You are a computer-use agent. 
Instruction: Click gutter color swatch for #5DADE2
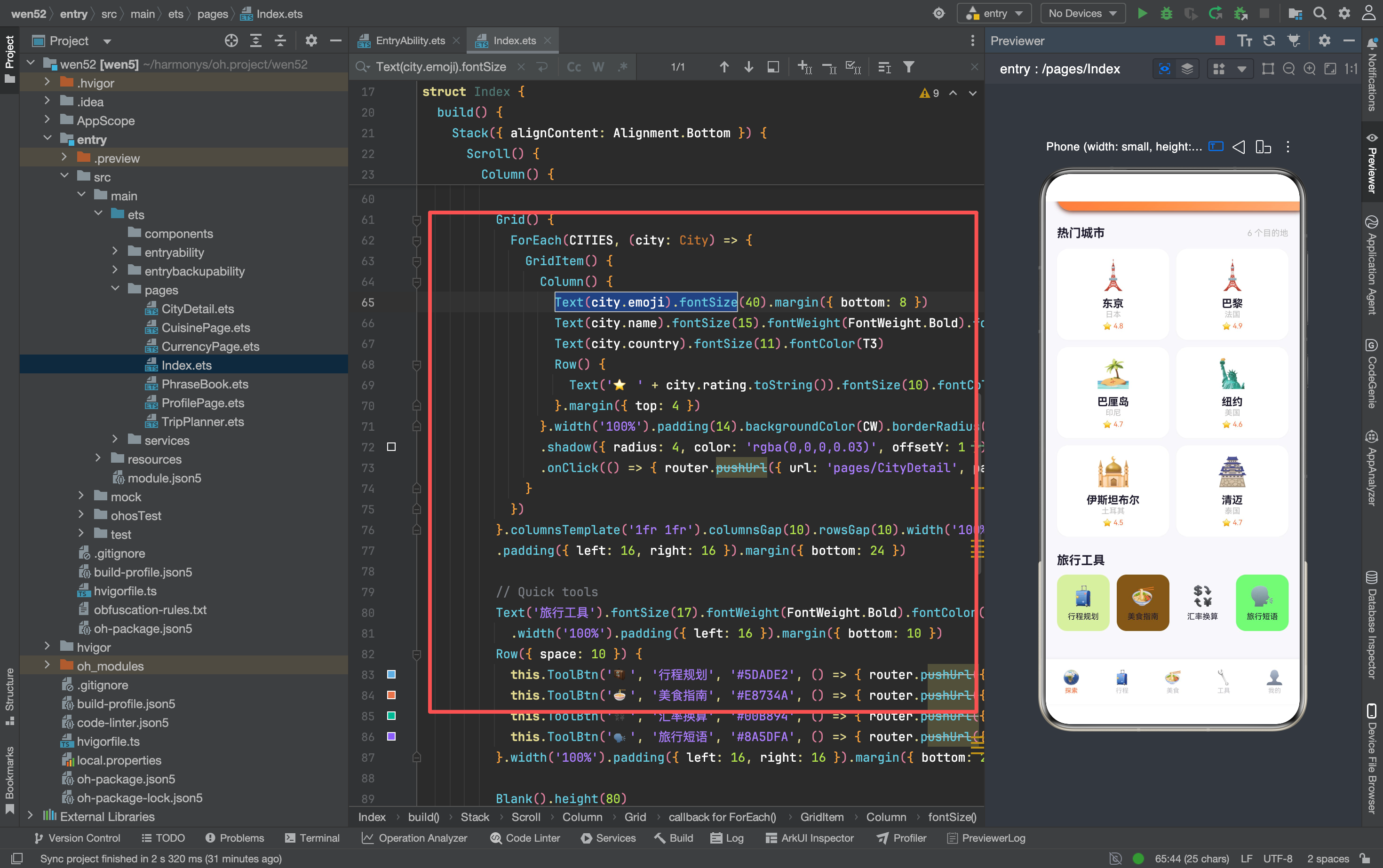click(391, 674)
